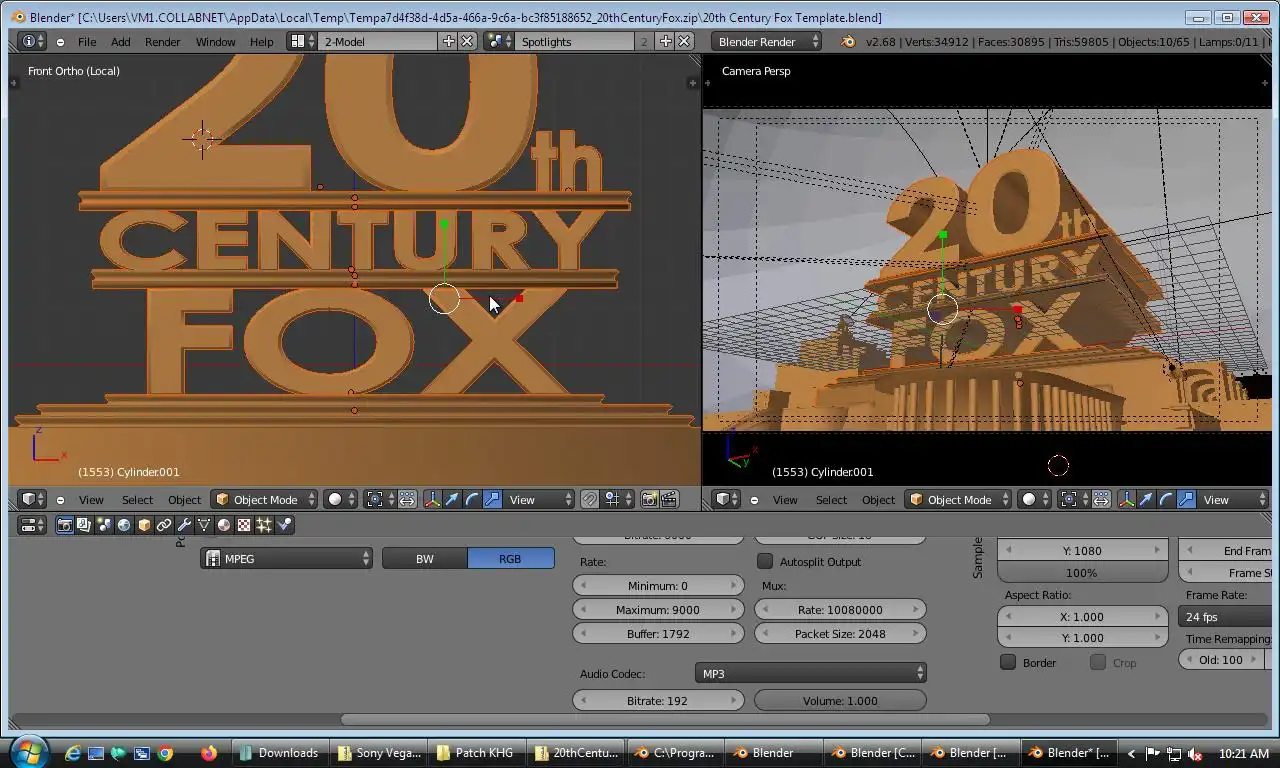Viewport: 1280px width, 768px height.
Task: Delete the Spotlights scene with X button
Action: coord(684,41)
